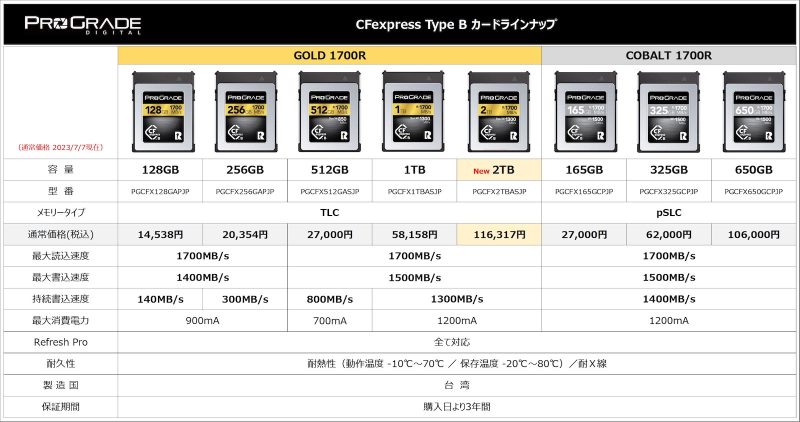Click the 通常価格 2023/7/7現在 note

click(x=61, y=147)
